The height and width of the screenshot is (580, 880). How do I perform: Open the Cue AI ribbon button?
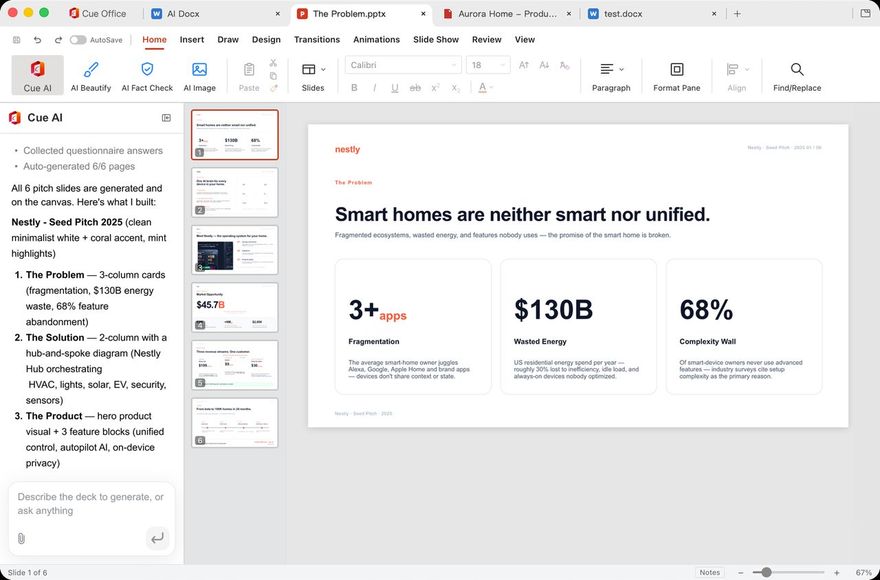click(x=38, y=75)
